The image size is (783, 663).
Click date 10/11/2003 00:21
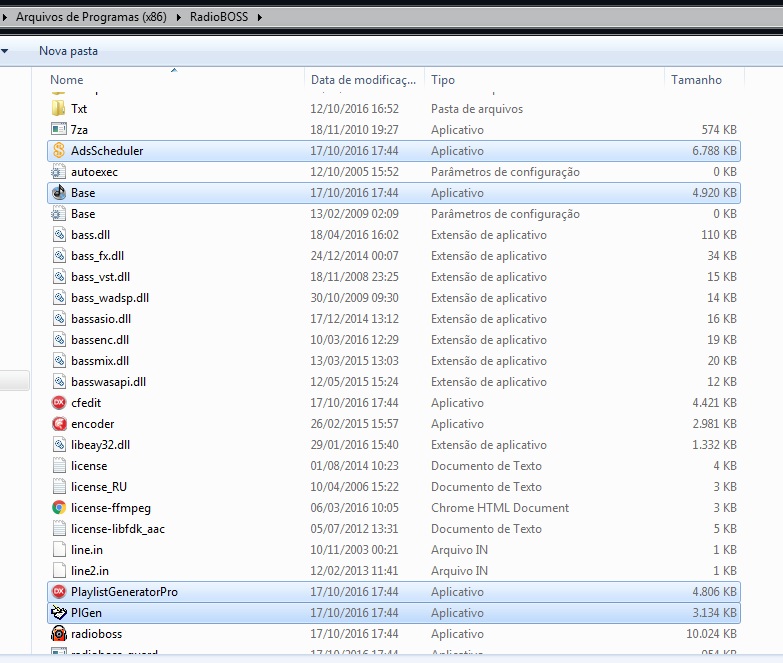(354, 550)
